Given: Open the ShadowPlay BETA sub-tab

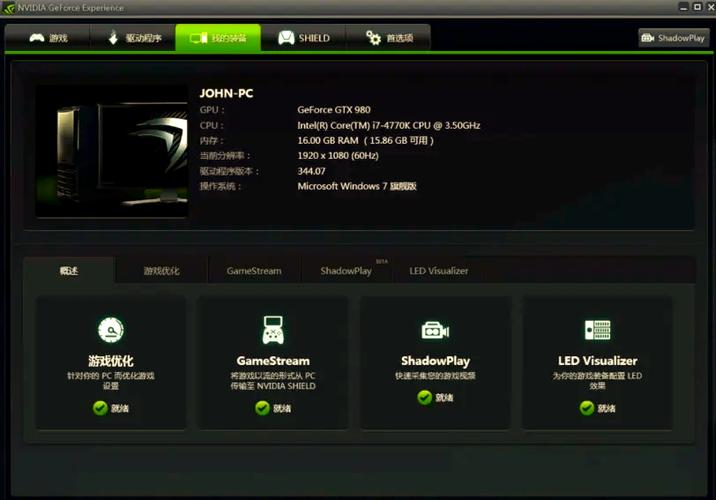Looking at the screenshot, I should tap(346, 270).
